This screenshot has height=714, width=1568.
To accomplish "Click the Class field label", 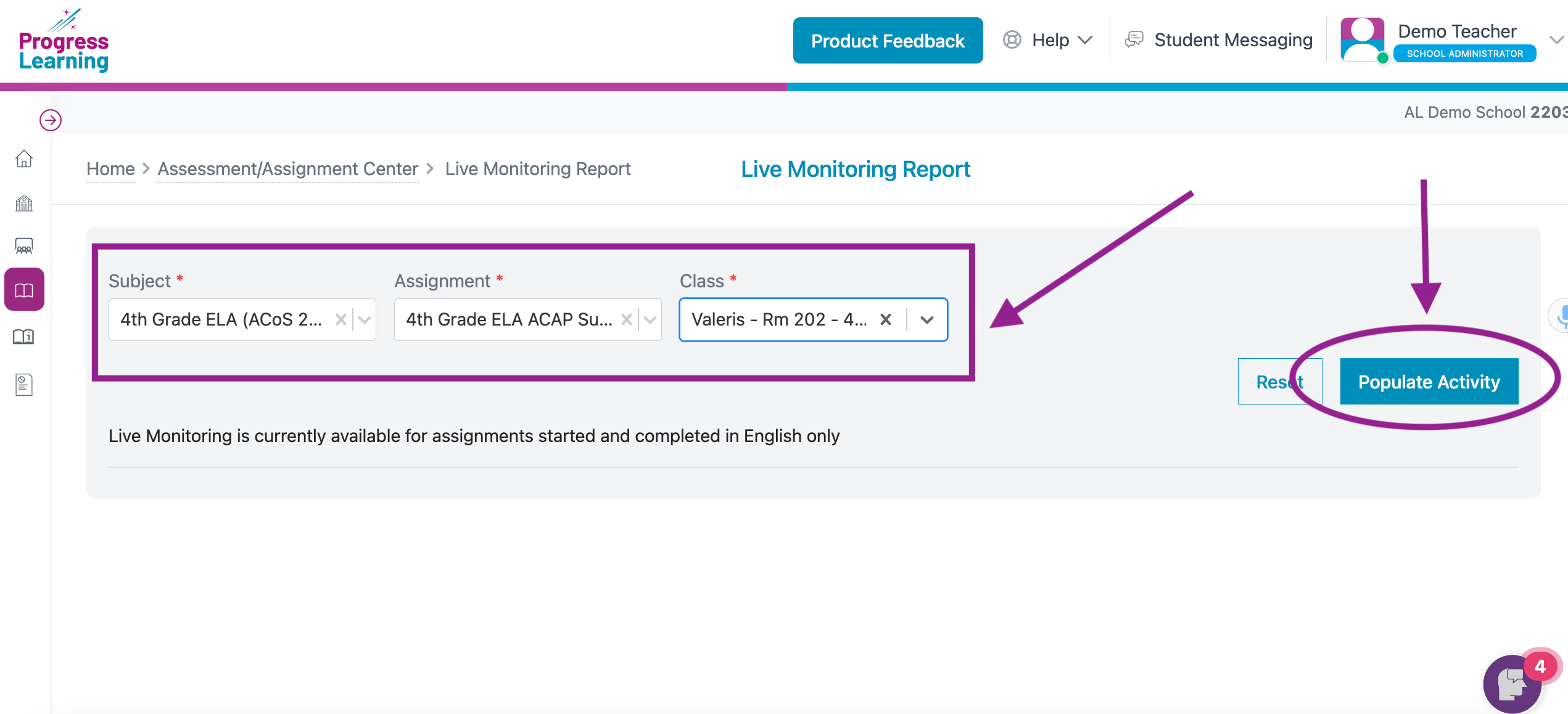I will click(x=702, y=281).
